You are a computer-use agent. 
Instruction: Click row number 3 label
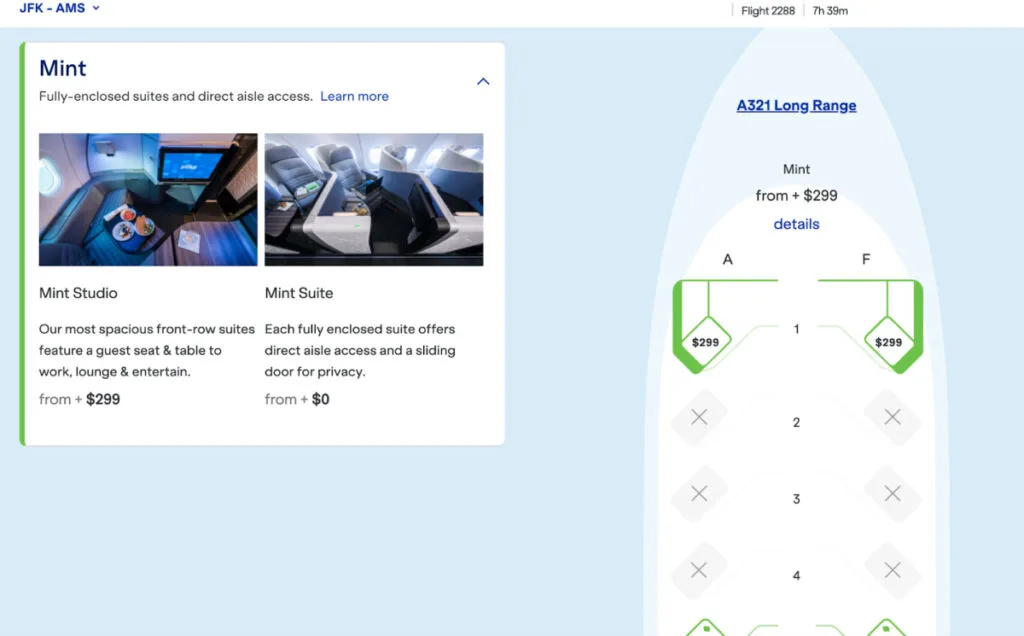[x=796, y=499]
